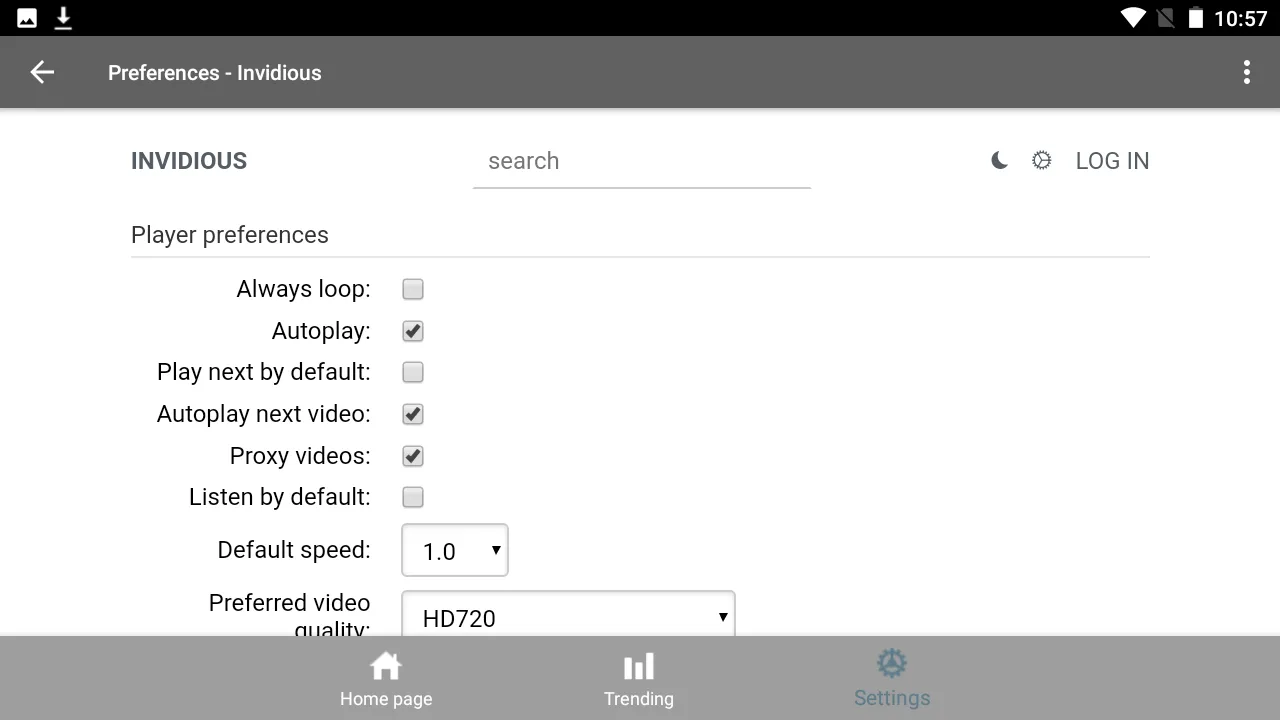Click the Autoplay next video label
The image size is (1280, 720).
pos(264,414)
